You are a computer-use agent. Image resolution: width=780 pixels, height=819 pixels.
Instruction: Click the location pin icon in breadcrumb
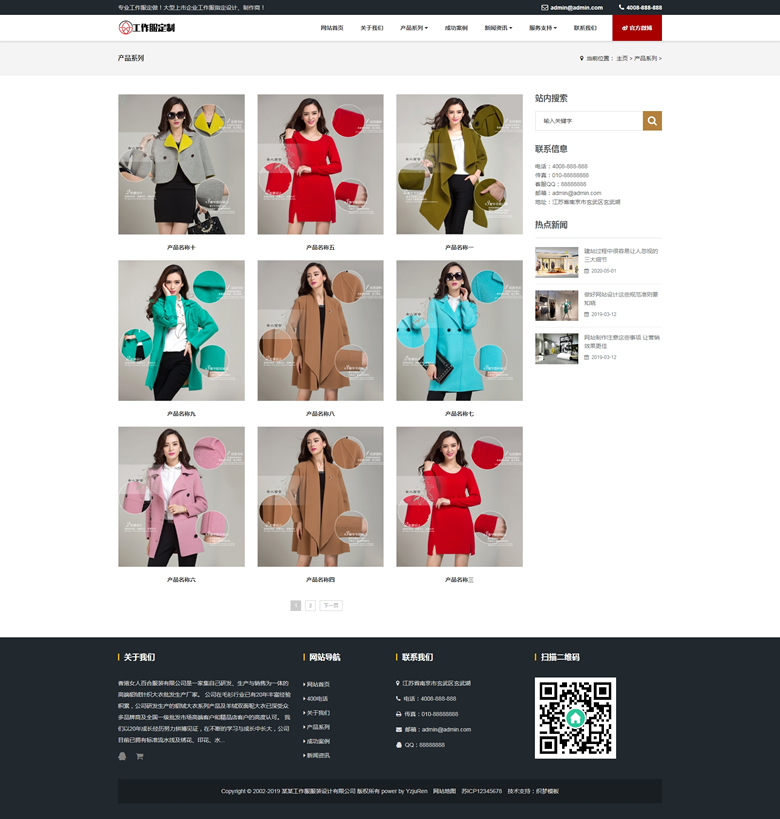(x=581, y=59)
